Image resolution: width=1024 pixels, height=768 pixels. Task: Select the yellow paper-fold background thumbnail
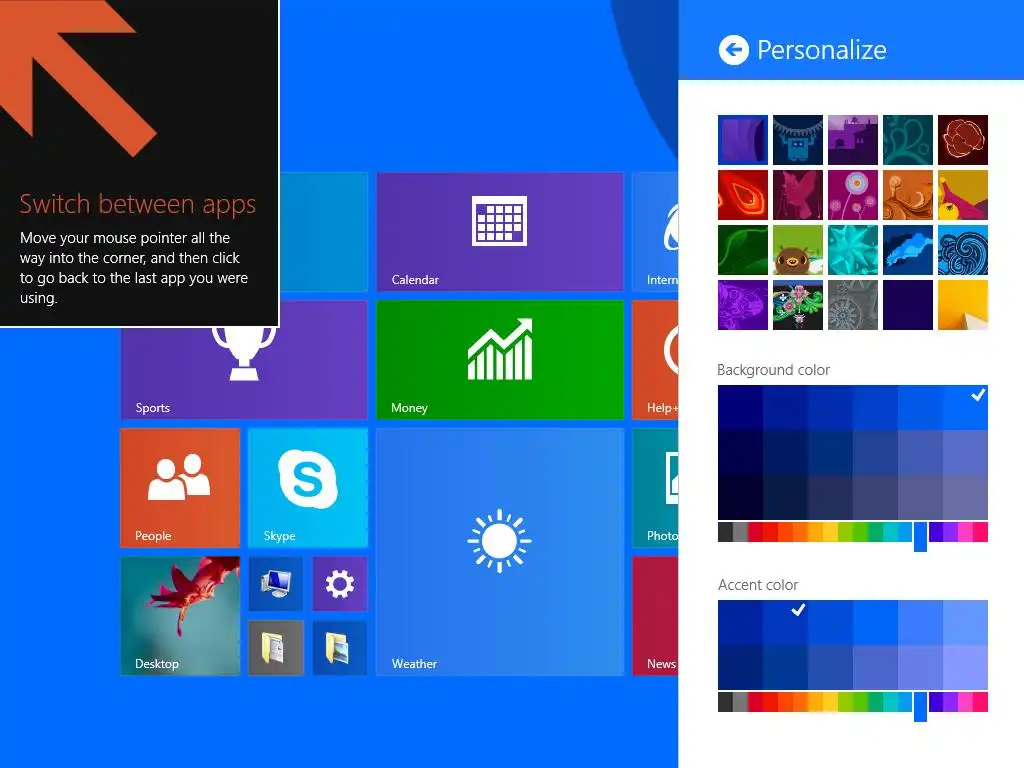963,304
